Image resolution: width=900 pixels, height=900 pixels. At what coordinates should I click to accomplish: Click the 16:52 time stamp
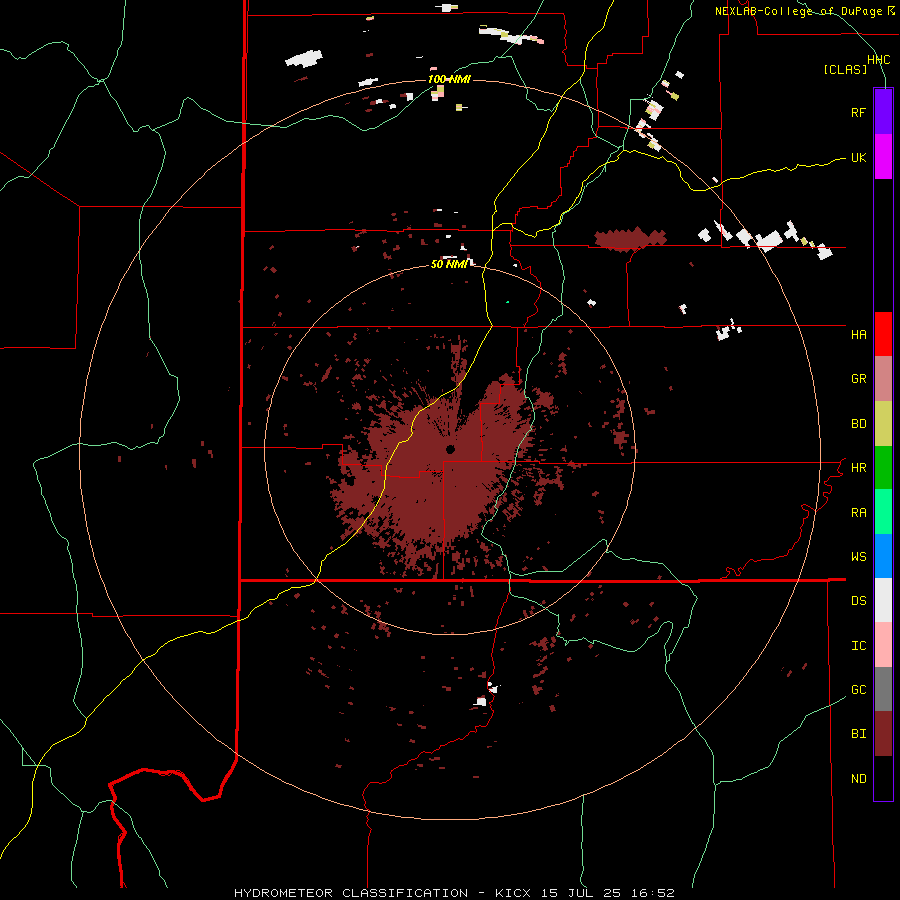[653, 893]
